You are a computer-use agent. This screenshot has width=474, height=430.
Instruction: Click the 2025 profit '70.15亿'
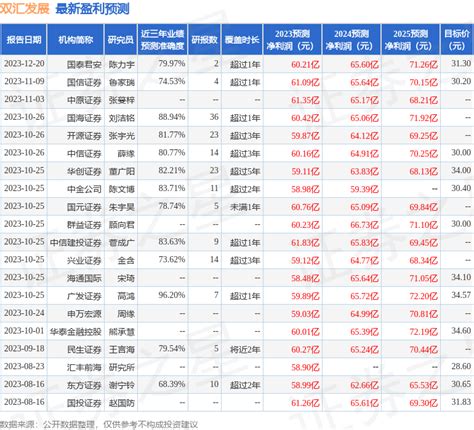pos(424,82)
